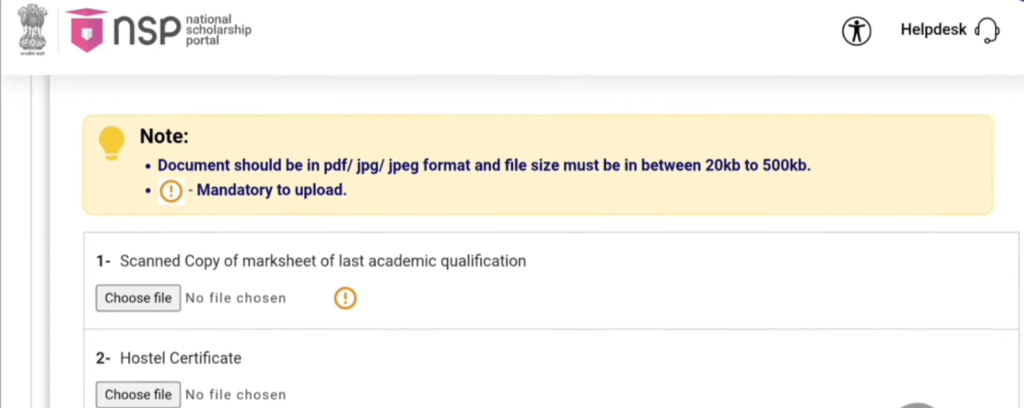Image resolution: width=1024 pixels, height=408 pixels.
Task: Click the dark round button at bottom right
Action: pyautogui.click(x=918, y=404)
